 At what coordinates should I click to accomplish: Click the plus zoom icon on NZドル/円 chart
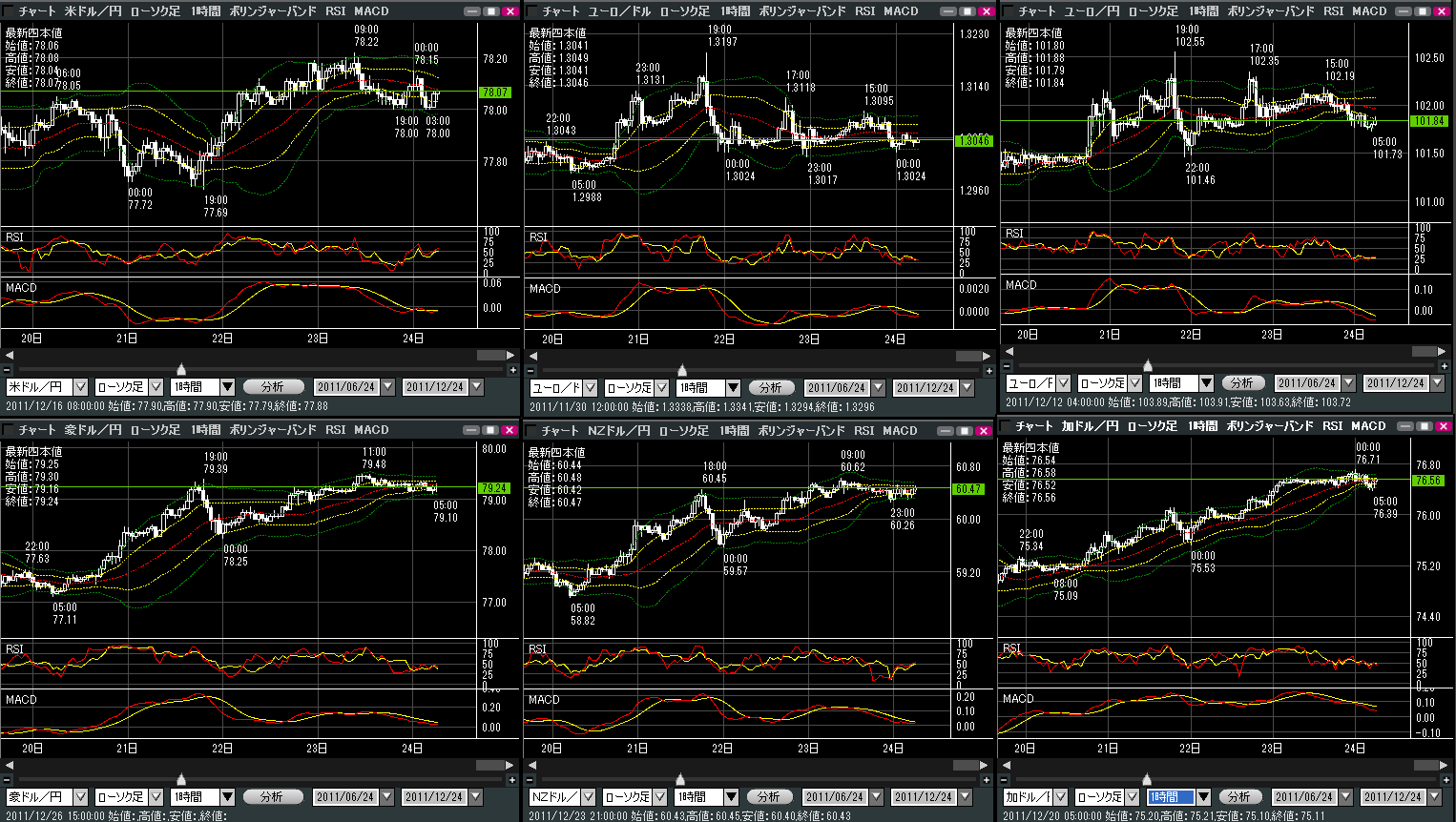pyautogui.click(x=988, y=780)
